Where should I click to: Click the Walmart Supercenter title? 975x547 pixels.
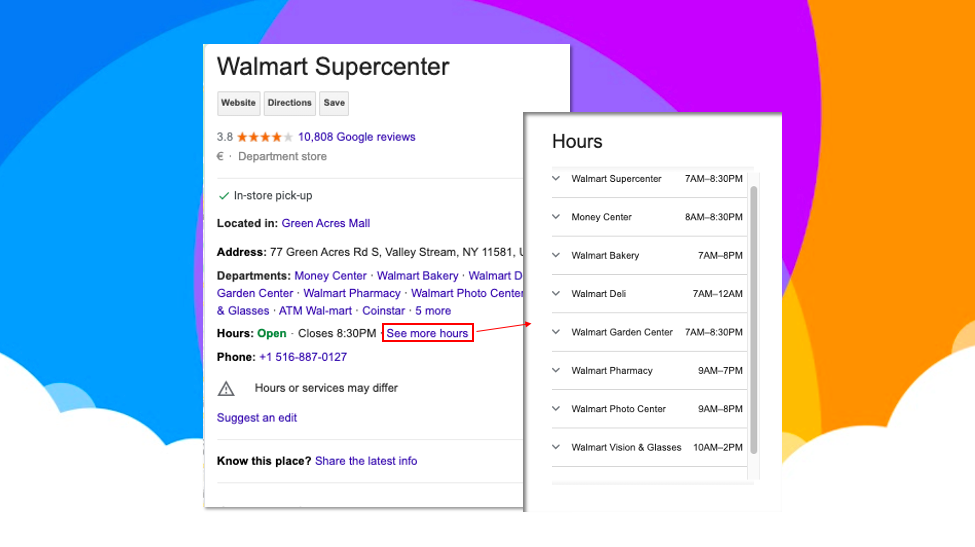[x=333, y=67]
